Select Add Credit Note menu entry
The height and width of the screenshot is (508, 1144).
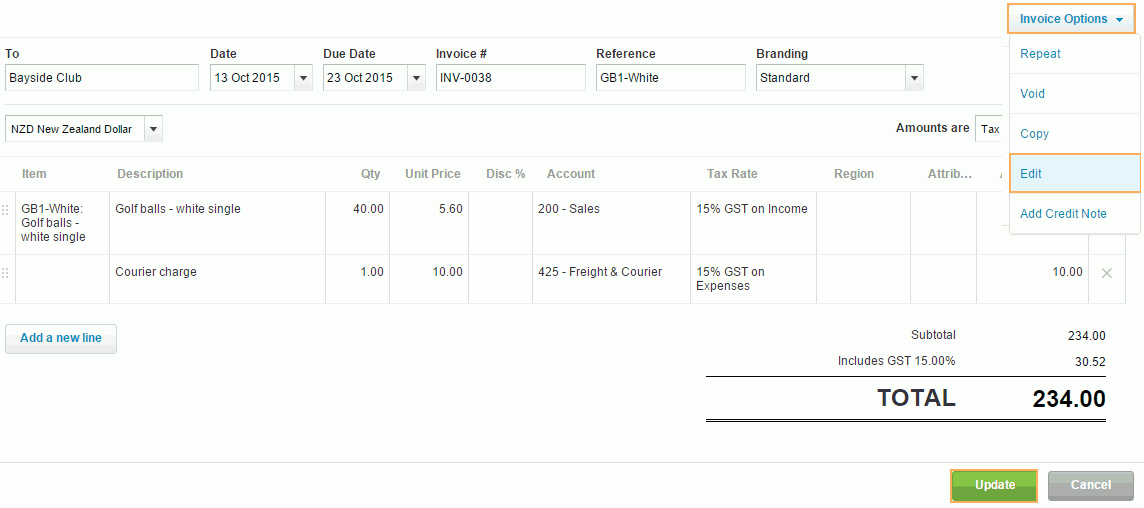tap(1063, 214)
